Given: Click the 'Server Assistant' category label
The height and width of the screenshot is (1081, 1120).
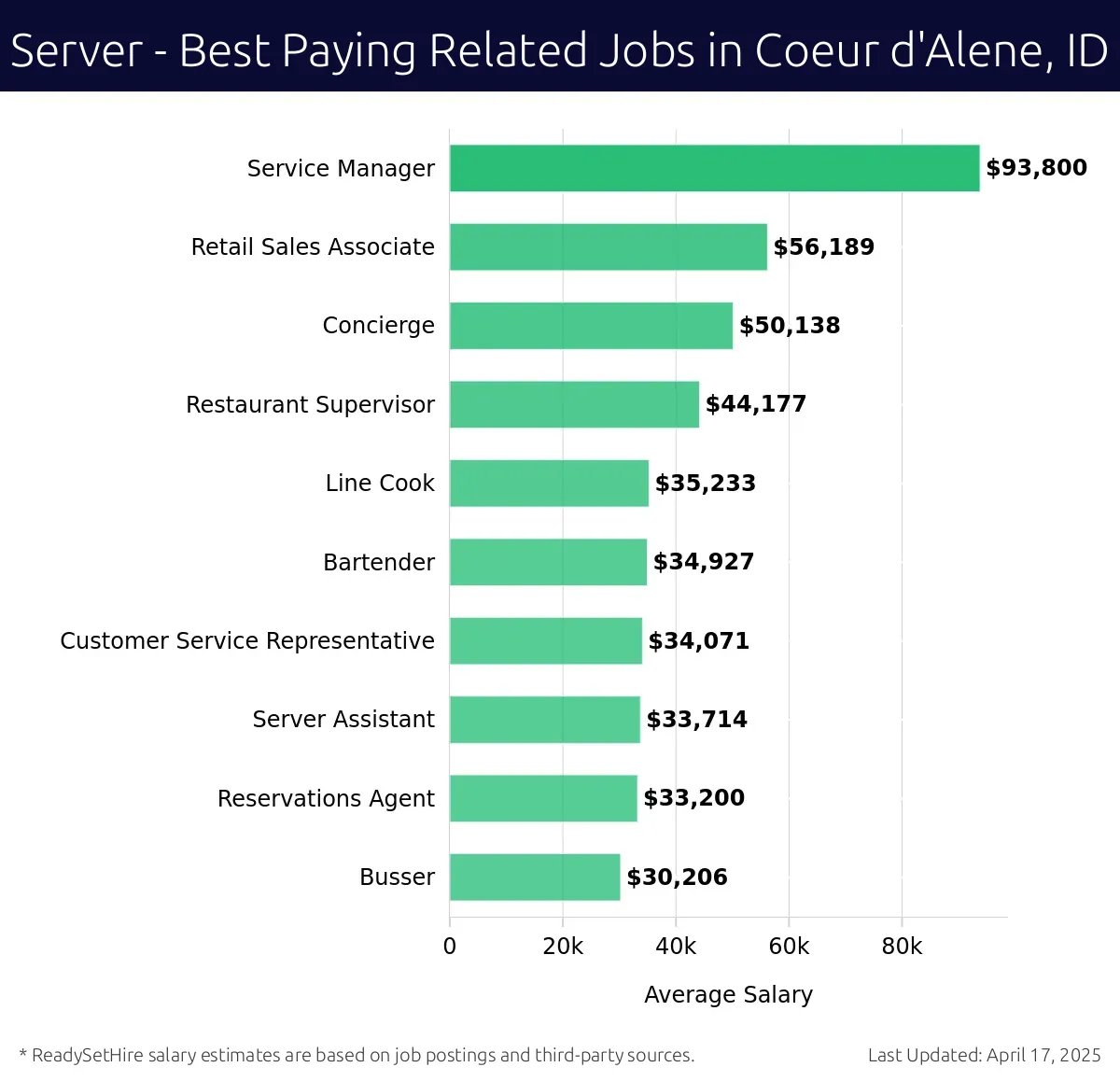Looking at the screenshot, I should pyautogui.click(x=343, y=720).
